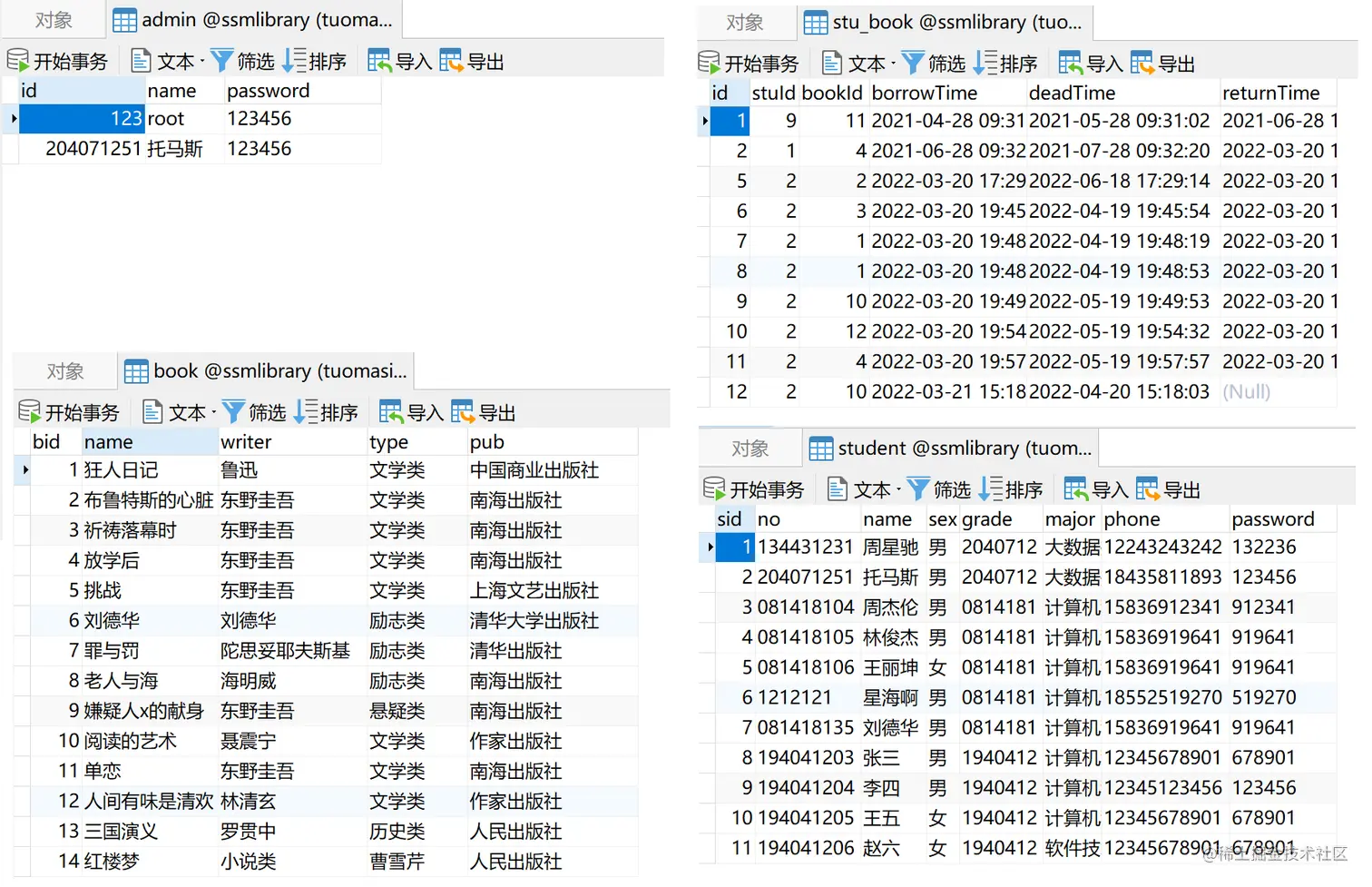Expand Text dropdown arrow in admin window

point(202,62)
